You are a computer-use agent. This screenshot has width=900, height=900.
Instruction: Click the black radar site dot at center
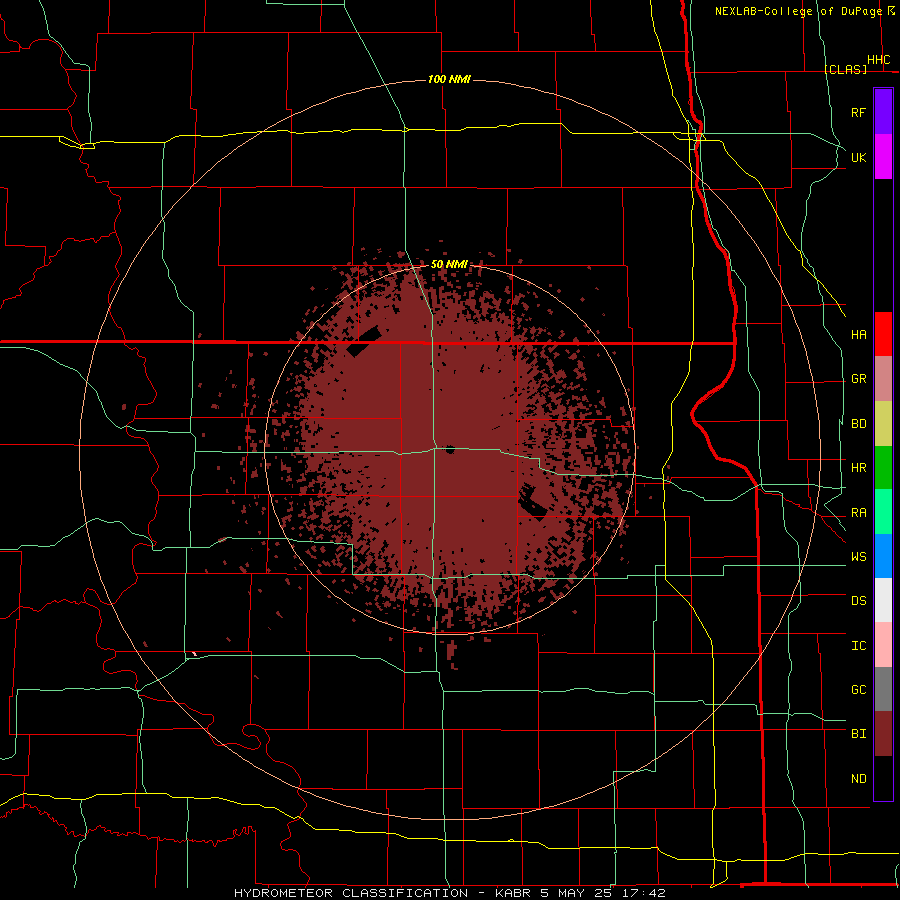(x=450, y=449)
